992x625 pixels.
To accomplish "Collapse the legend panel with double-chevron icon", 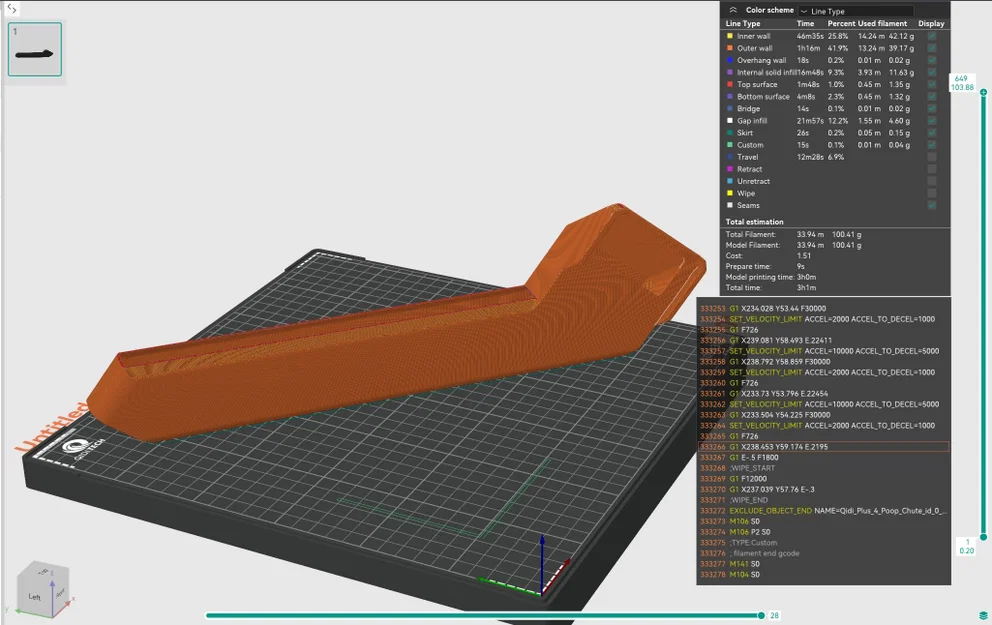I will click(733, 10).
